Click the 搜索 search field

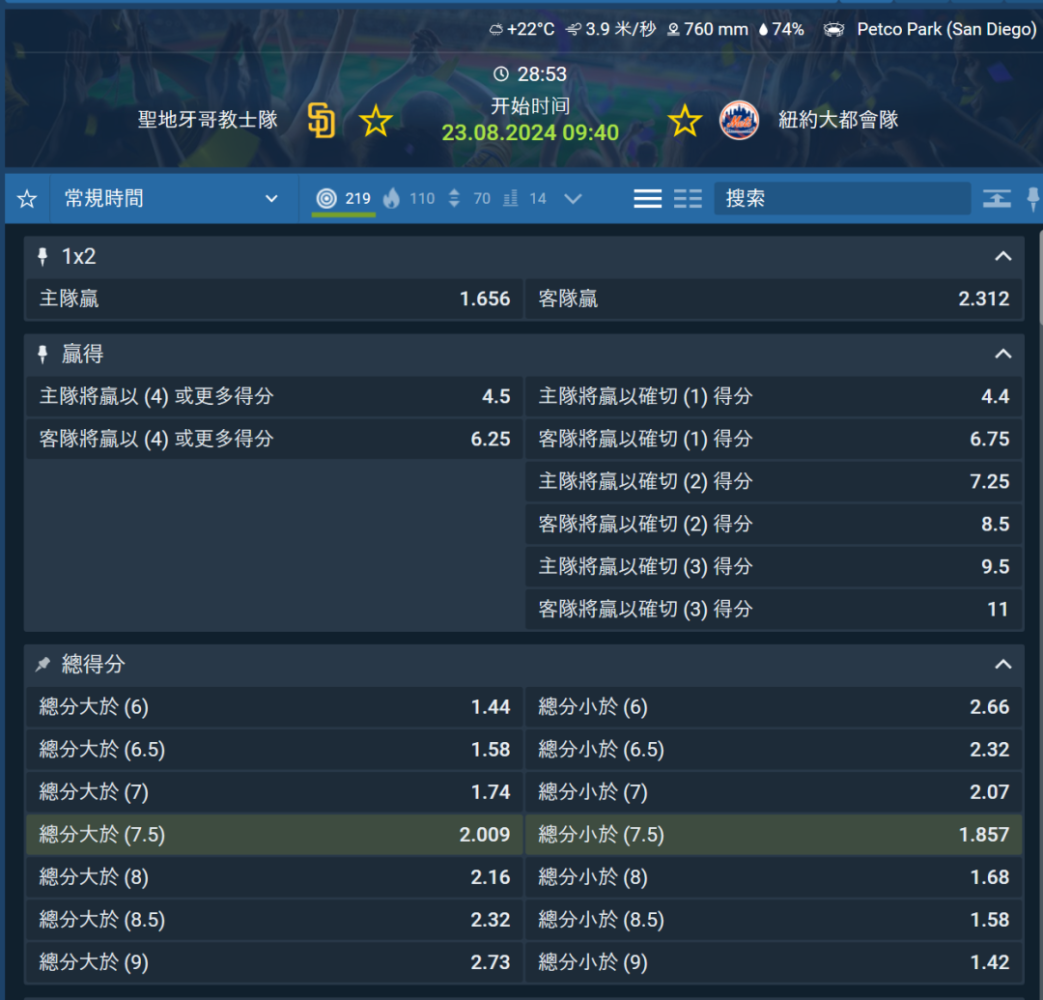click(x=841, y=199)
